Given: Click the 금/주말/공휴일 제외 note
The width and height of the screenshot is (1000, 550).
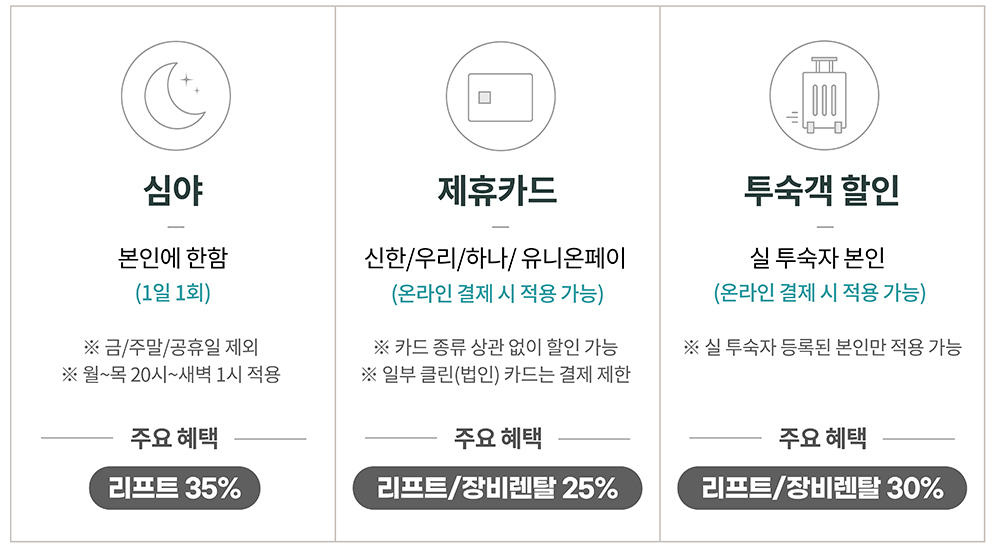Looking at the screenshot, I should click(x=173, y=348).
